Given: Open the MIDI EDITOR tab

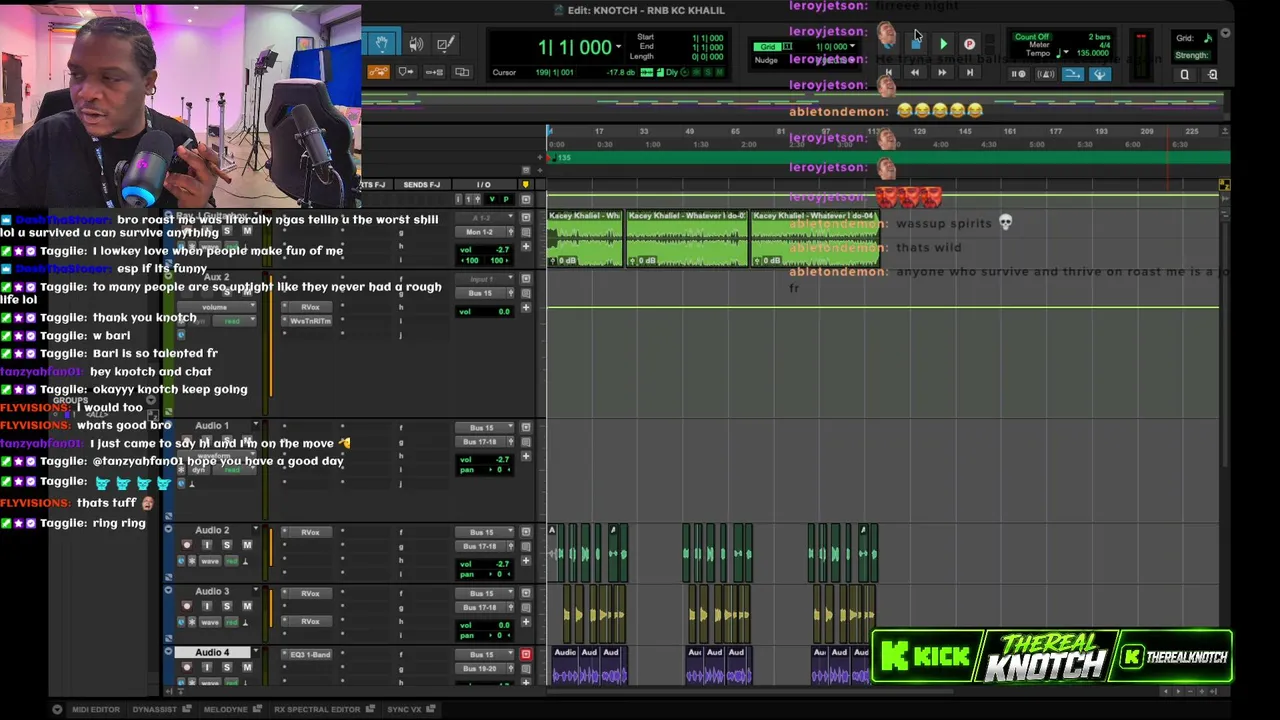Looking at the screenshot, I should coord(95,709).
